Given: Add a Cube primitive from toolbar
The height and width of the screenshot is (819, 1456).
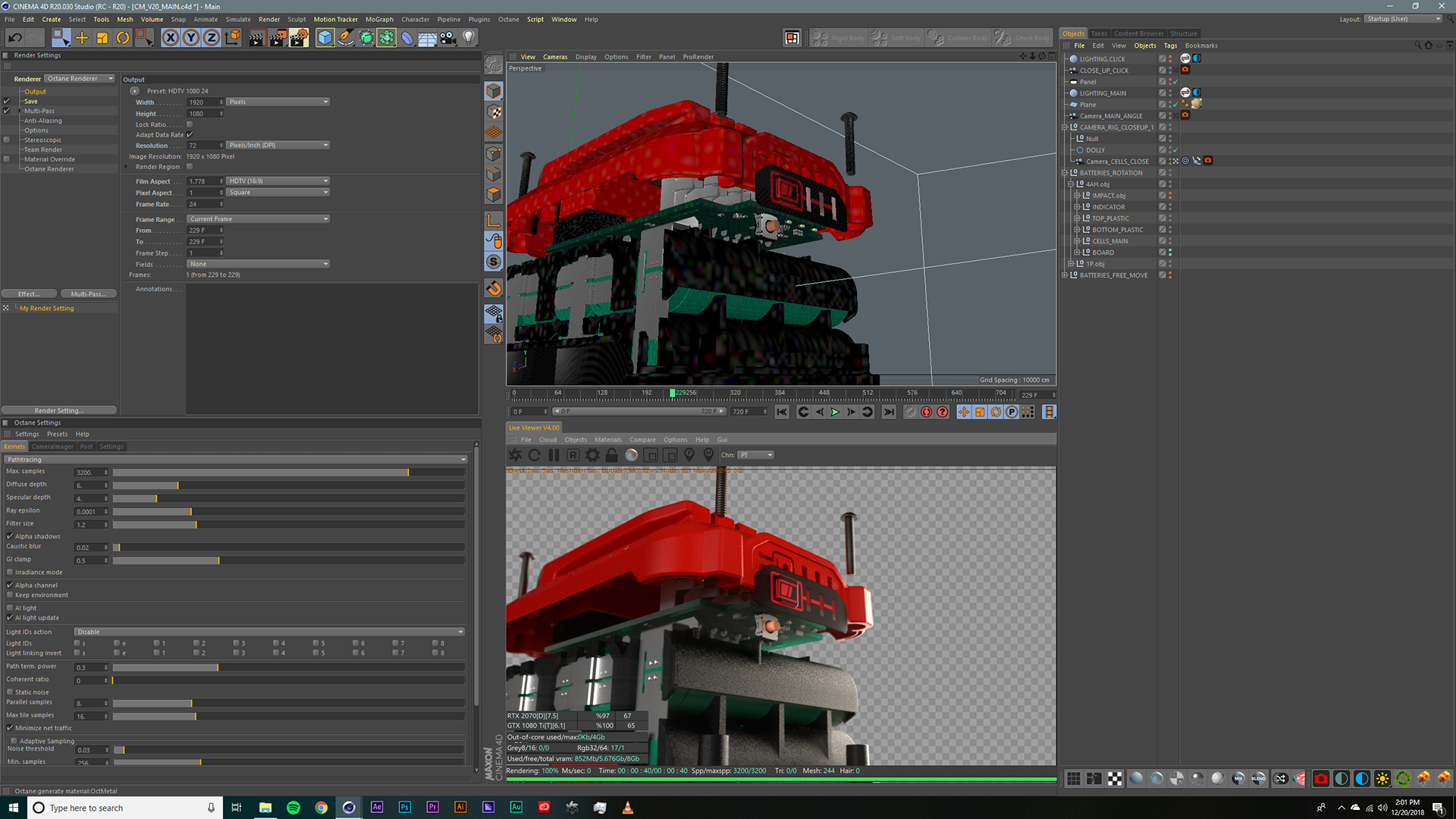Looking at the screenshot, I should (325, 38).
